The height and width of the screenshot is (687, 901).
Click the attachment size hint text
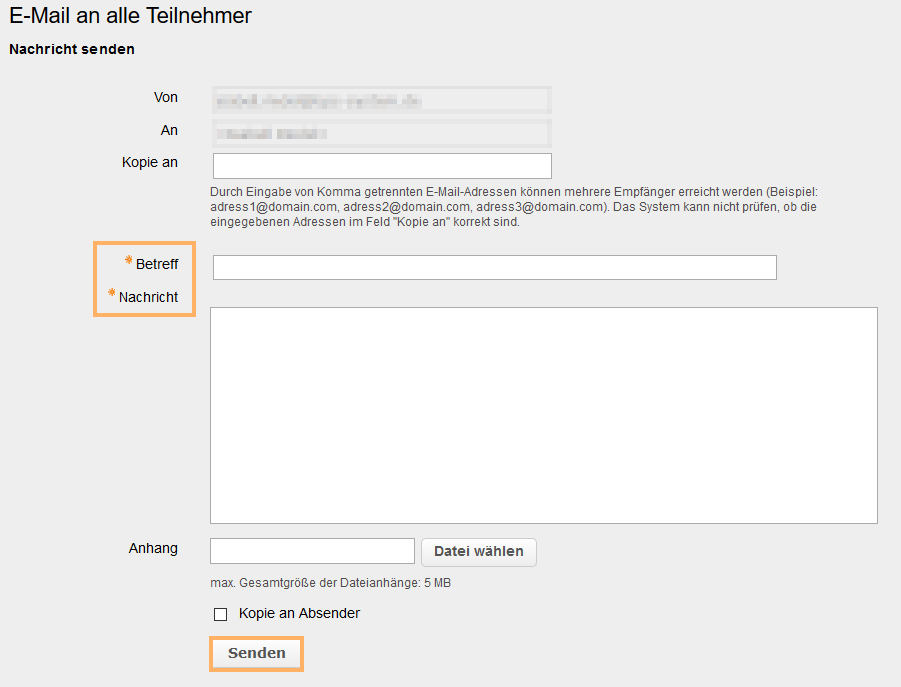pos(329,582)
